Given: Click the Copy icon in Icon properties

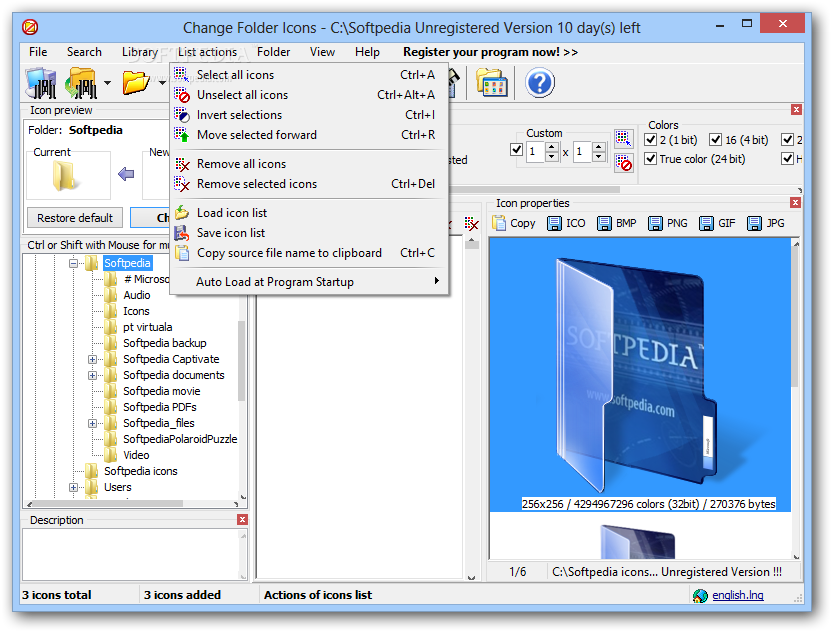Looking at the screenshot, I should pos(514,223).
